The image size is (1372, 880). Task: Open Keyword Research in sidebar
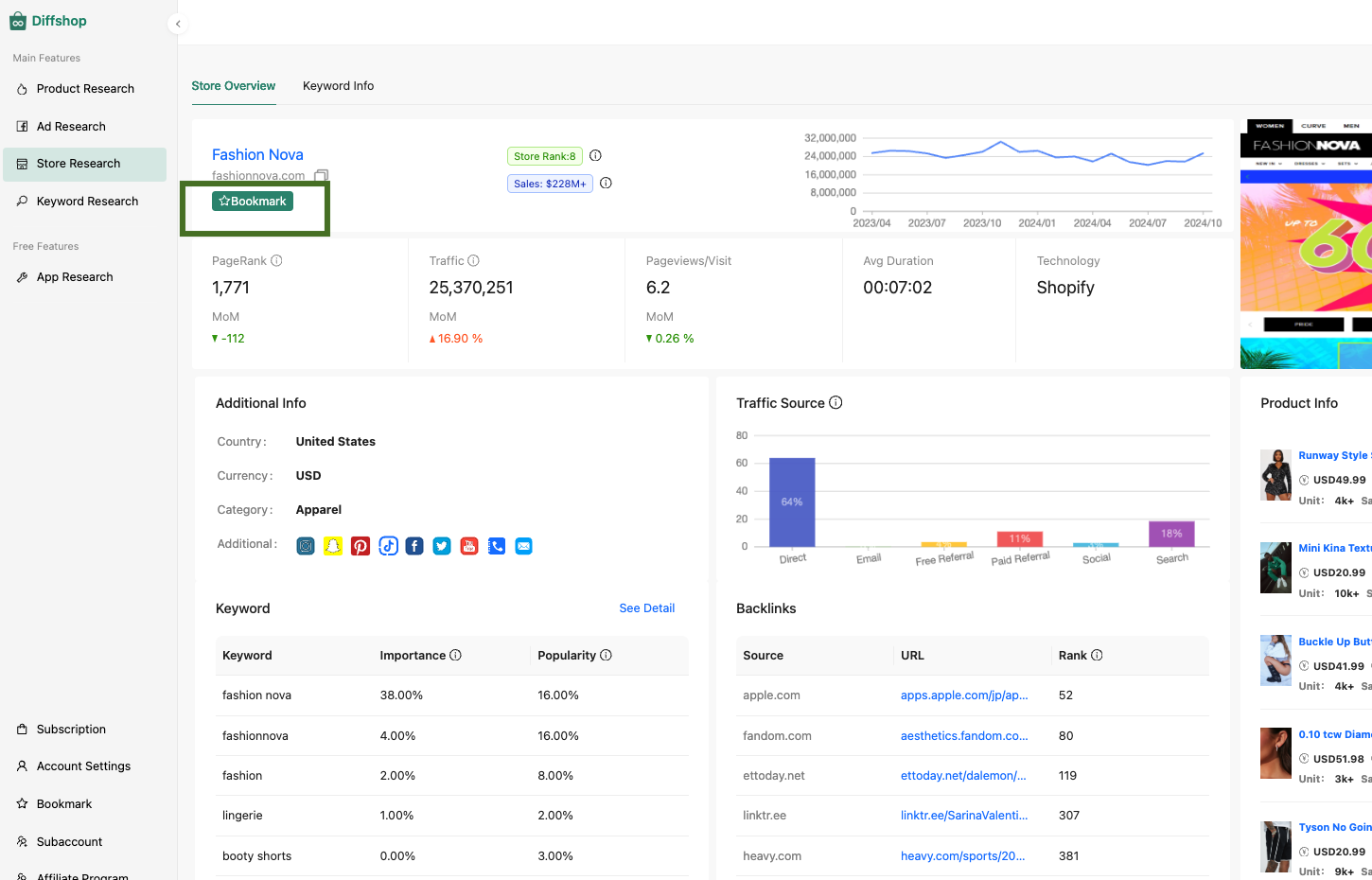pyautogui.click(x=85, y=202)
